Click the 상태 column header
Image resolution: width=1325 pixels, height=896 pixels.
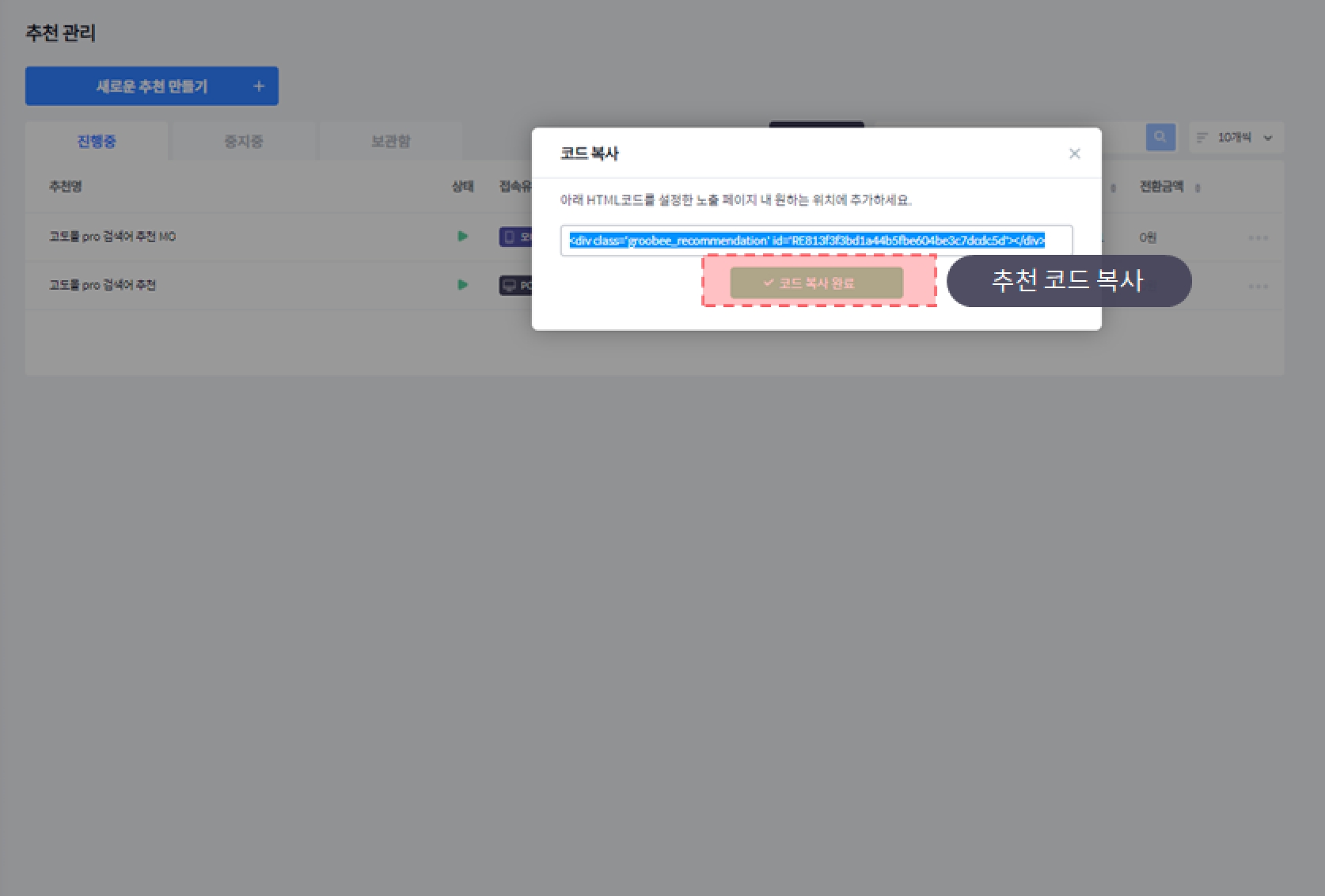pos(462,187)
